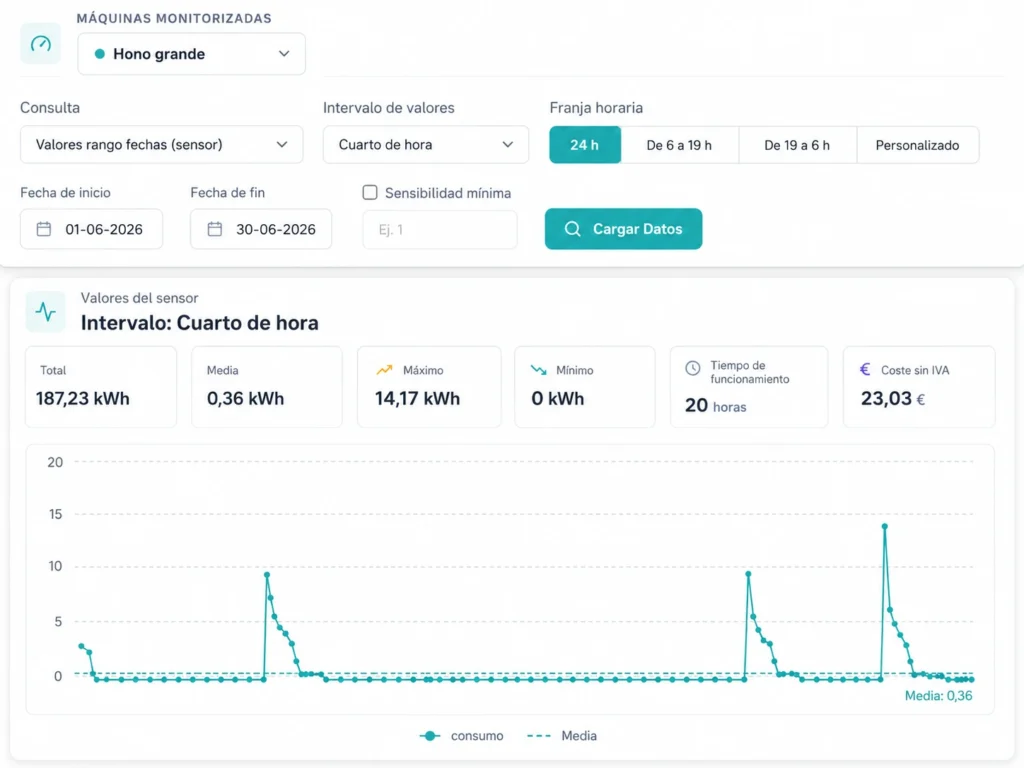The width and height of the screenshot is (1024, 768).
Task: Click the clock icon in Tiempo de funcionamiento
Action: coord(693,368)
